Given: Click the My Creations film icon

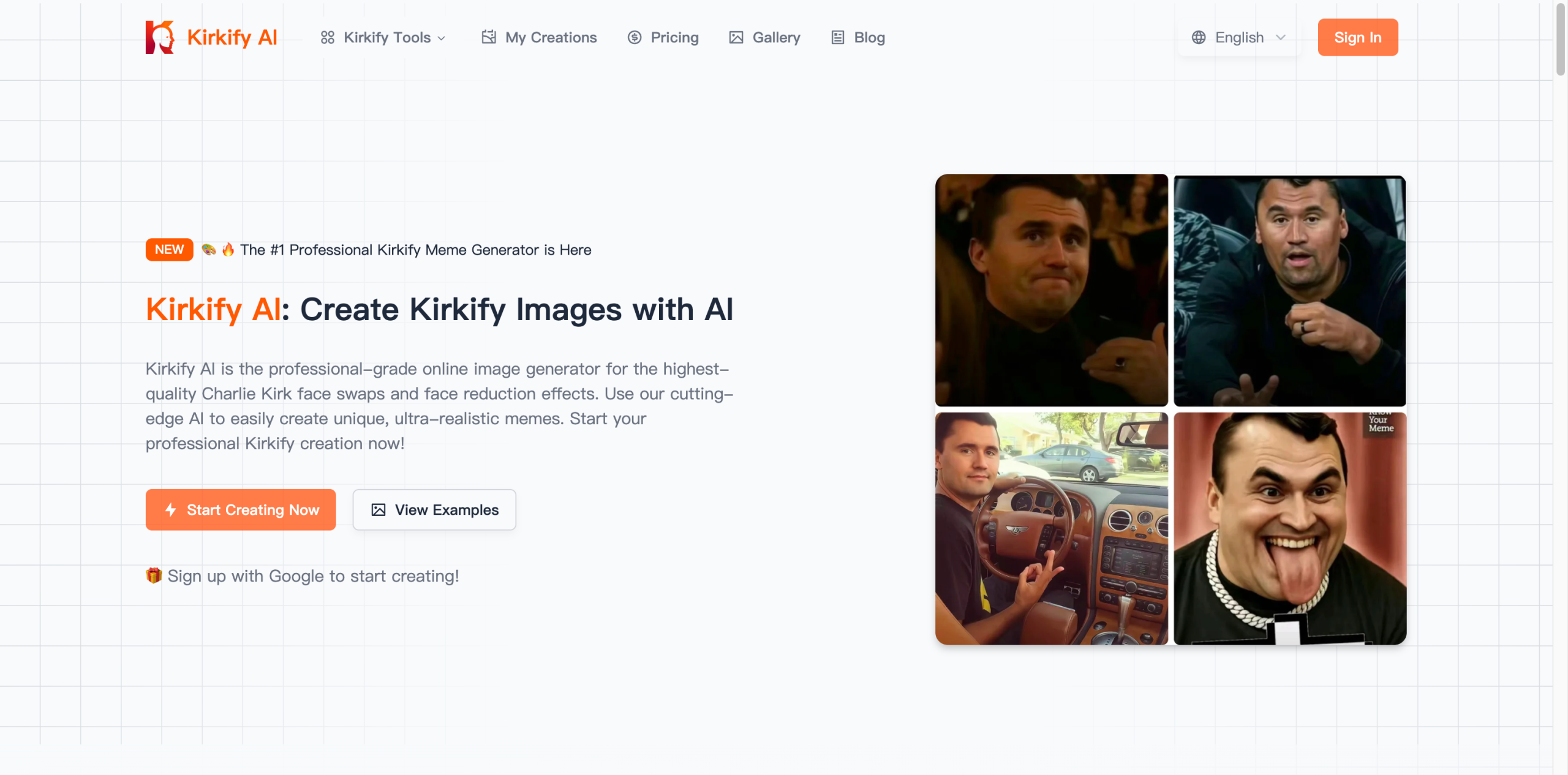Looking at the screenshot, I should [488, 37].
